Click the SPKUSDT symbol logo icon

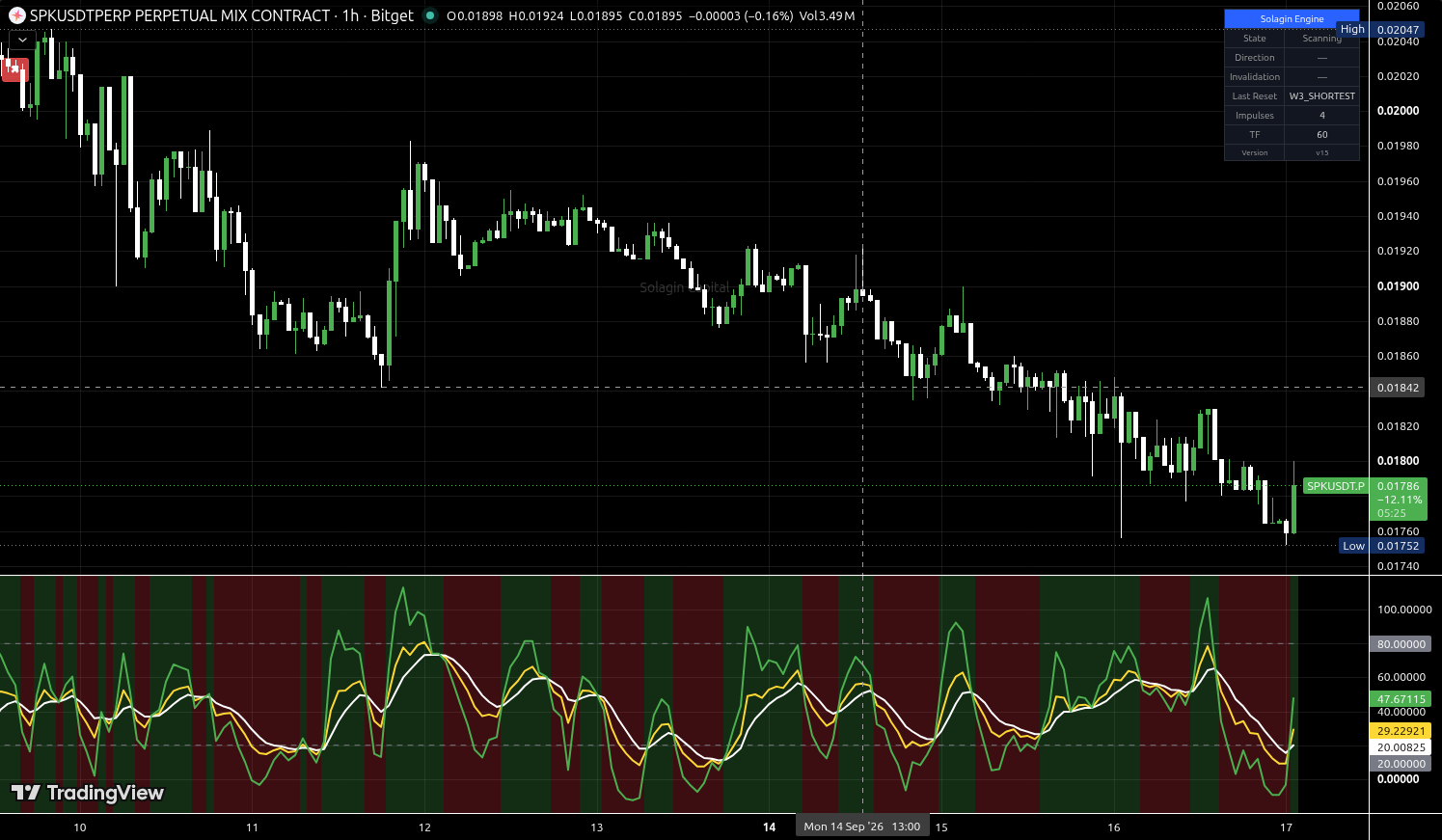(x=16, y=15)
